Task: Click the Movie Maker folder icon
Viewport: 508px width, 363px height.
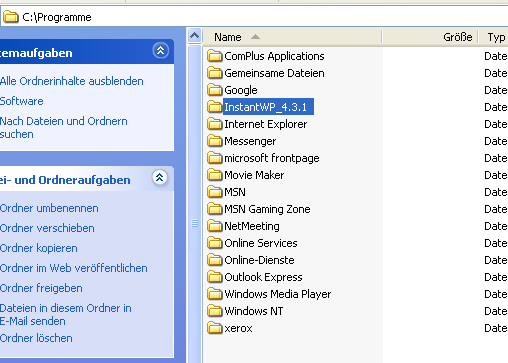Action: pyautogui.click(x=214, y=175)
